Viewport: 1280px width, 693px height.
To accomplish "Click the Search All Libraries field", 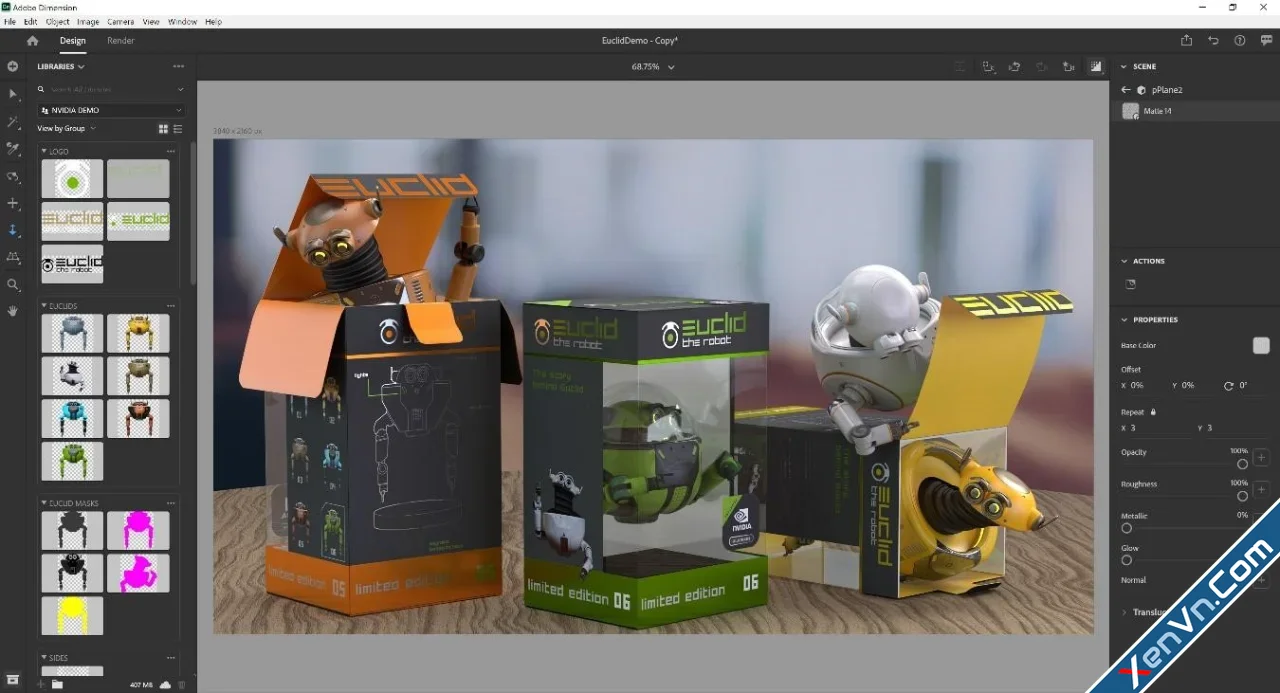I will click(111, 89).
